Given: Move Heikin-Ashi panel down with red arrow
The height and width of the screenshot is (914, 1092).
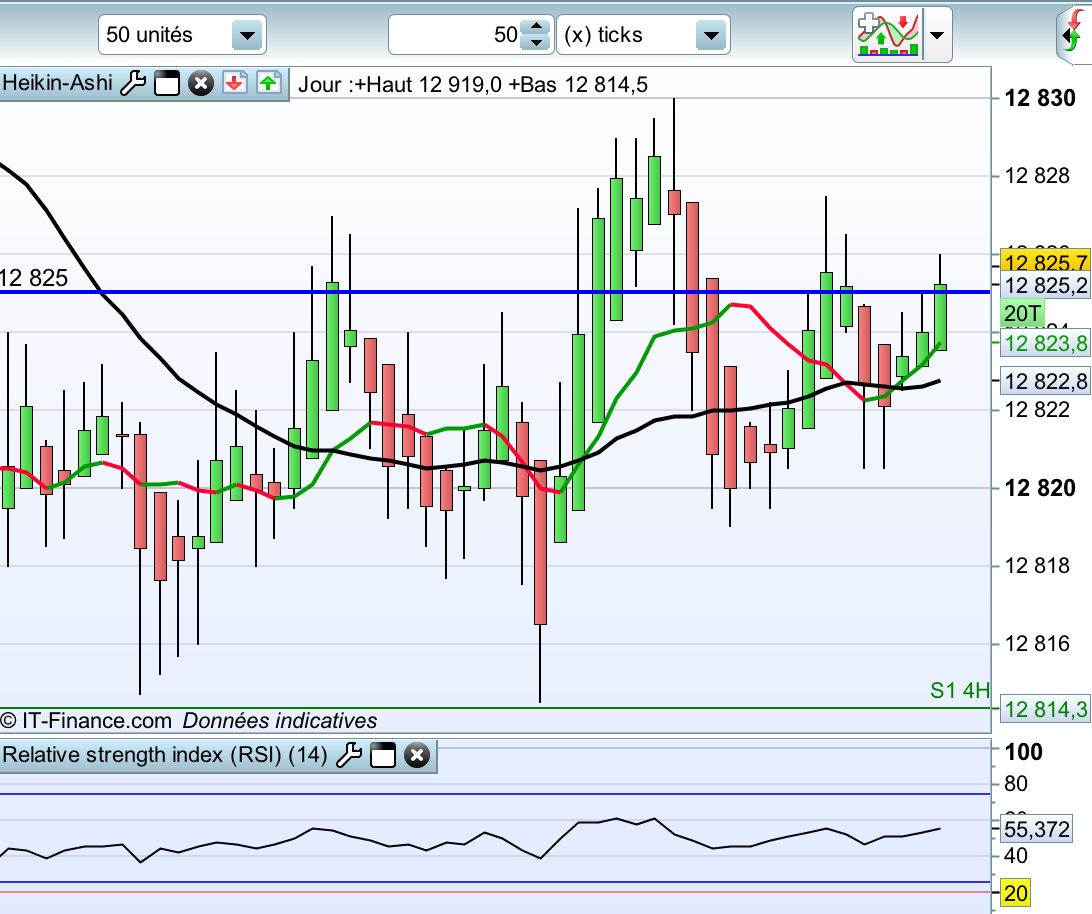Looking at the screenshot, I should [x=235, y=84].
